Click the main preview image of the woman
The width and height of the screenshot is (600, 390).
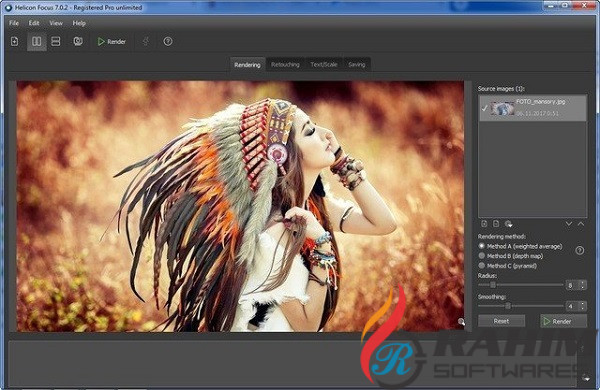[x=240, y=206]
